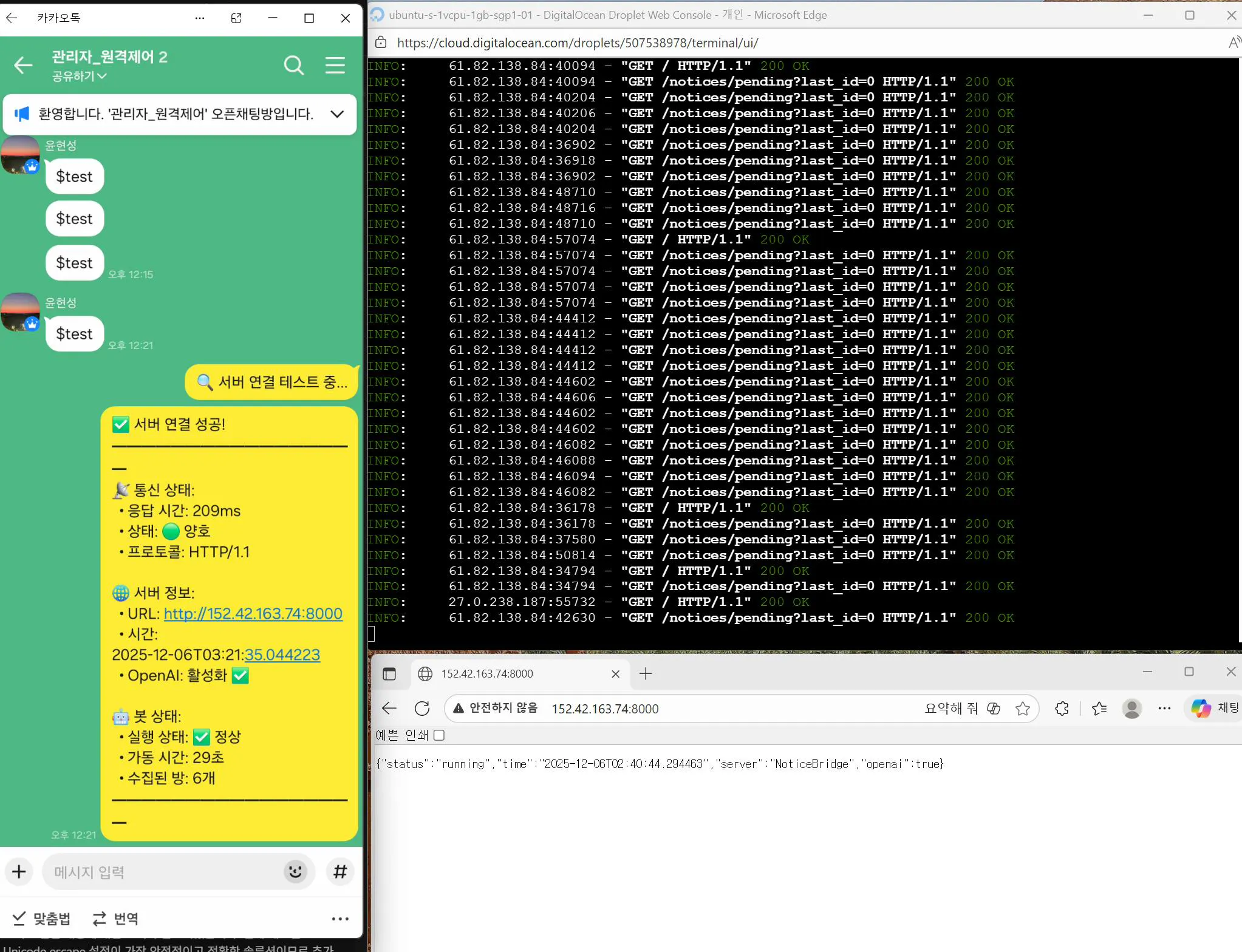Image resolution: width=1242 pixels, height=952 pixels.
Task: Open KakaoTalk chat search
Action: pos(294,65)
